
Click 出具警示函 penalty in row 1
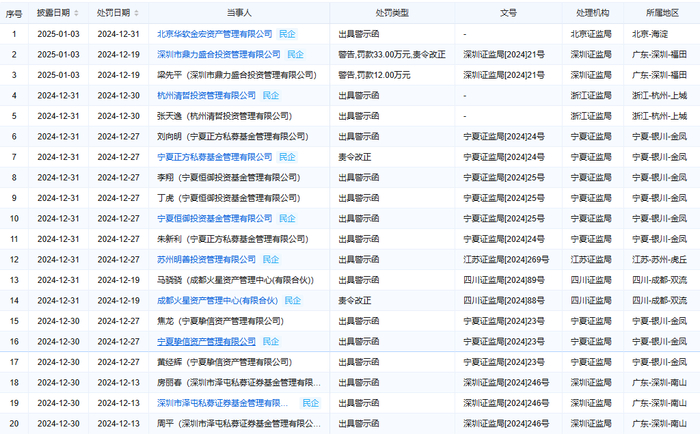point(359,34)
